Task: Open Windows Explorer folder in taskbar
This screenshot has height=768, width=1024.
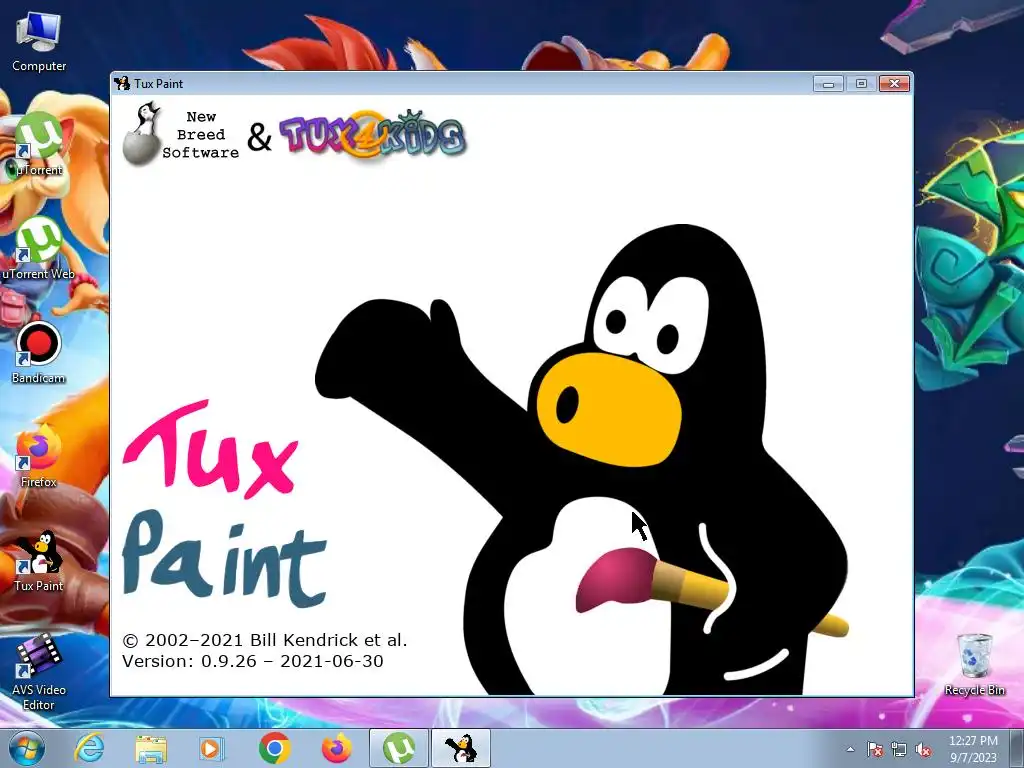Action: [151, 748]
